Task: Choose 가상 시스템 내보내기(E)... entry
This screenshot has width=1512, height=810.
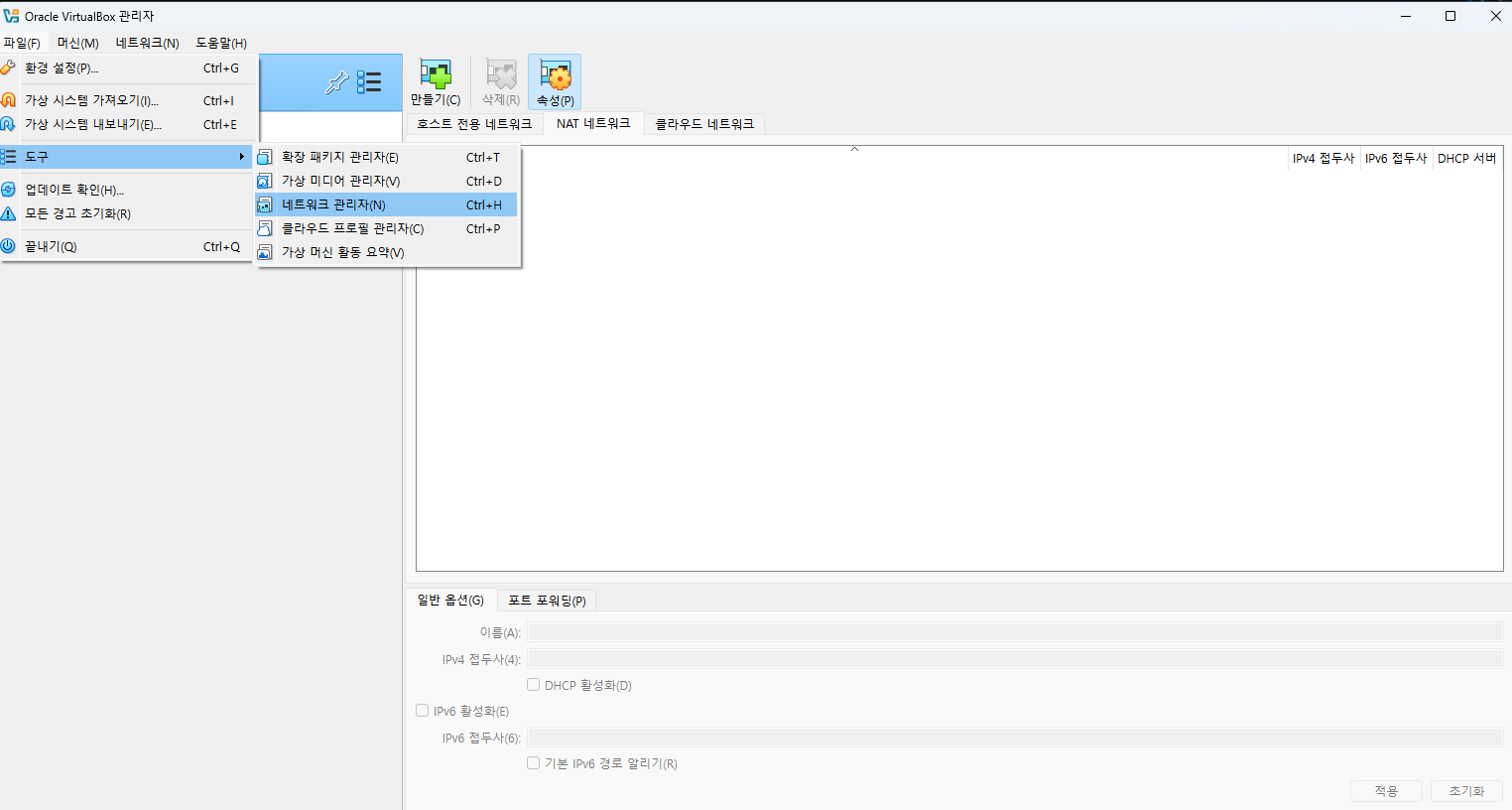Action: point(127,124)
